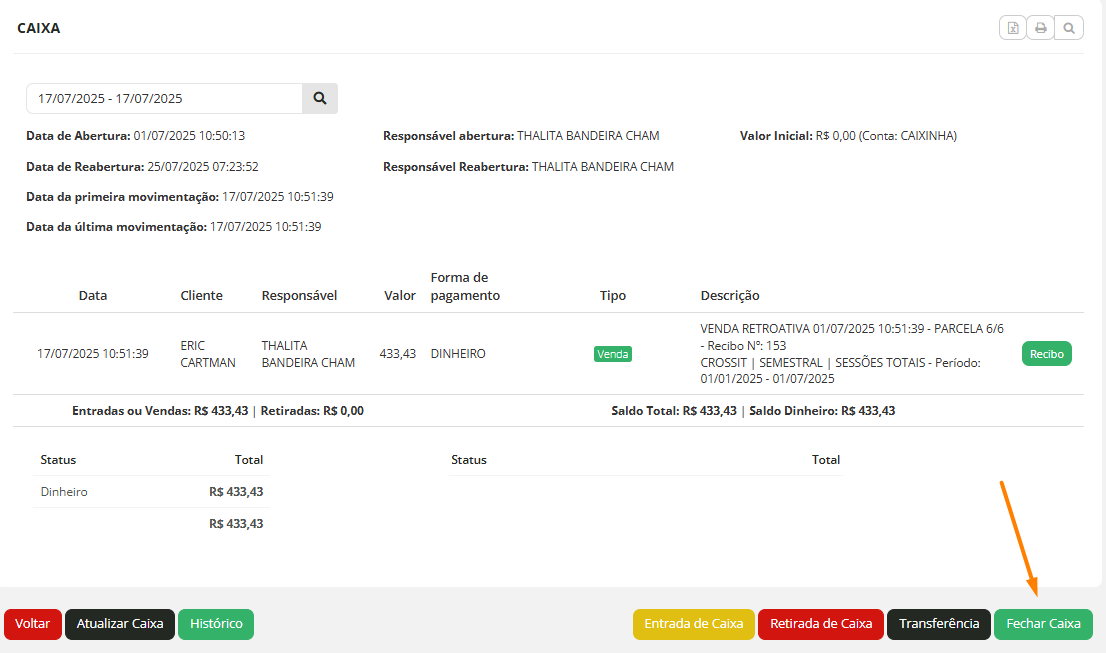Select the Valor Inicial R$ 0,00 text
The image size is (1106, 653).
(x=848, y=135)
